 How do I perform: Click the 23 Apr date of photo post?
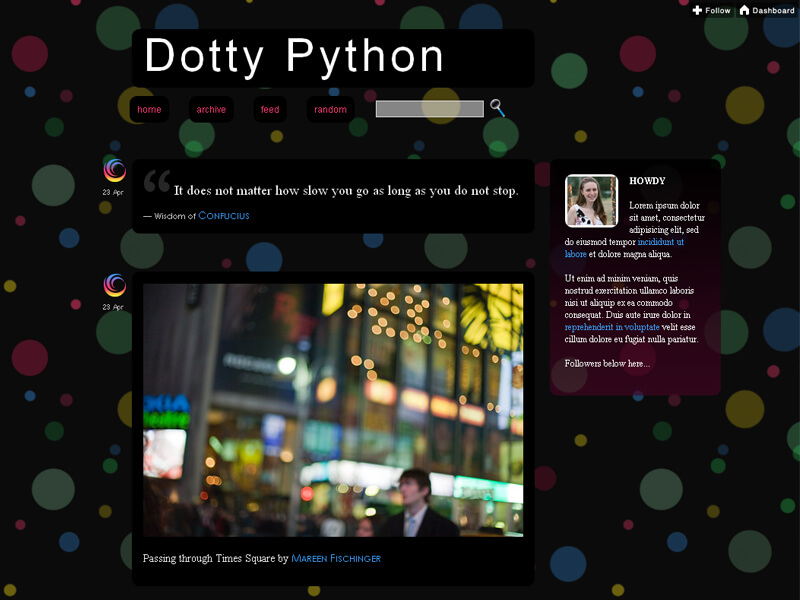(x=113, y=307)
